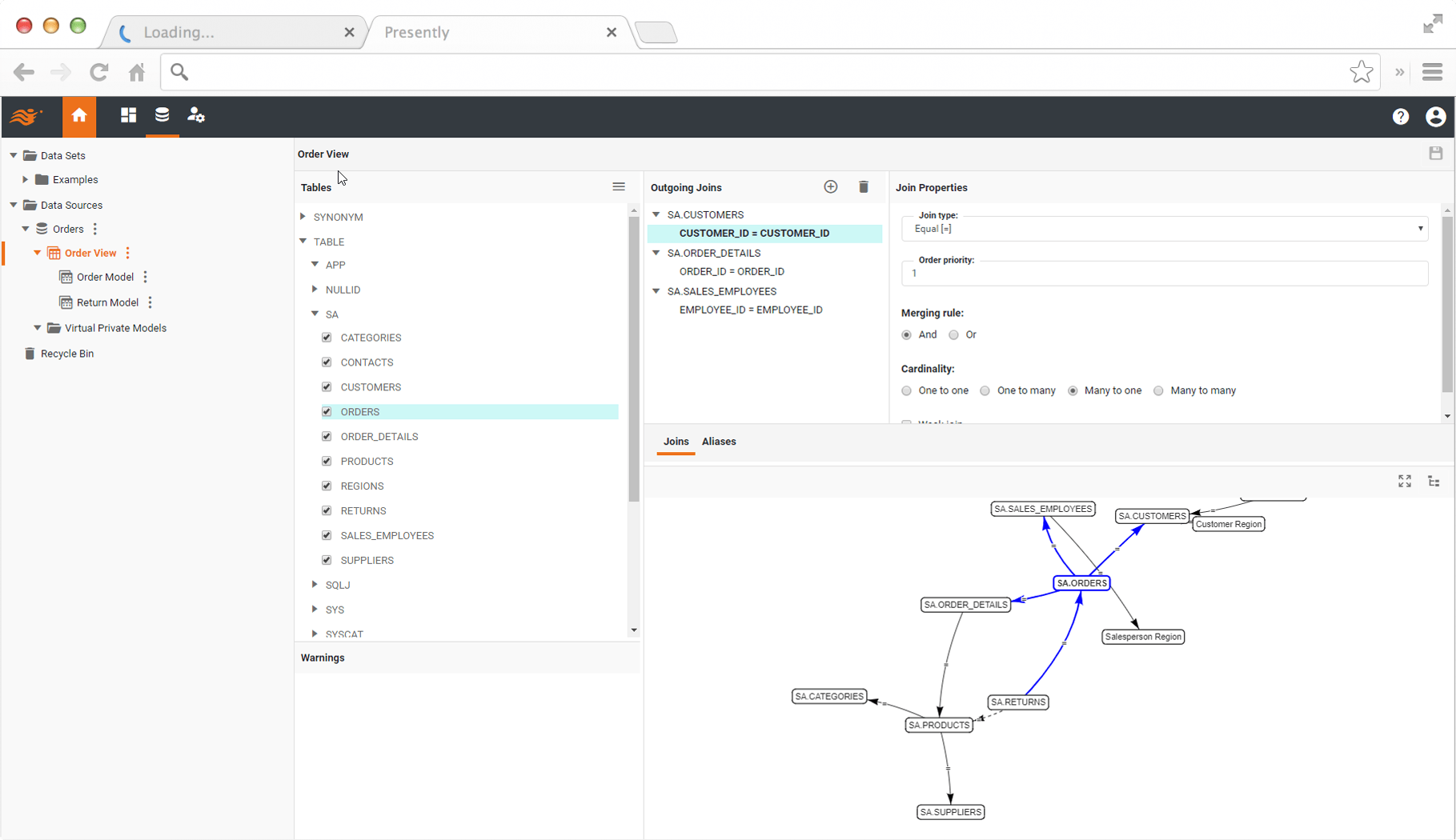Select the Or merging rule
This screenshot has width=1456, height=840.
953,335
